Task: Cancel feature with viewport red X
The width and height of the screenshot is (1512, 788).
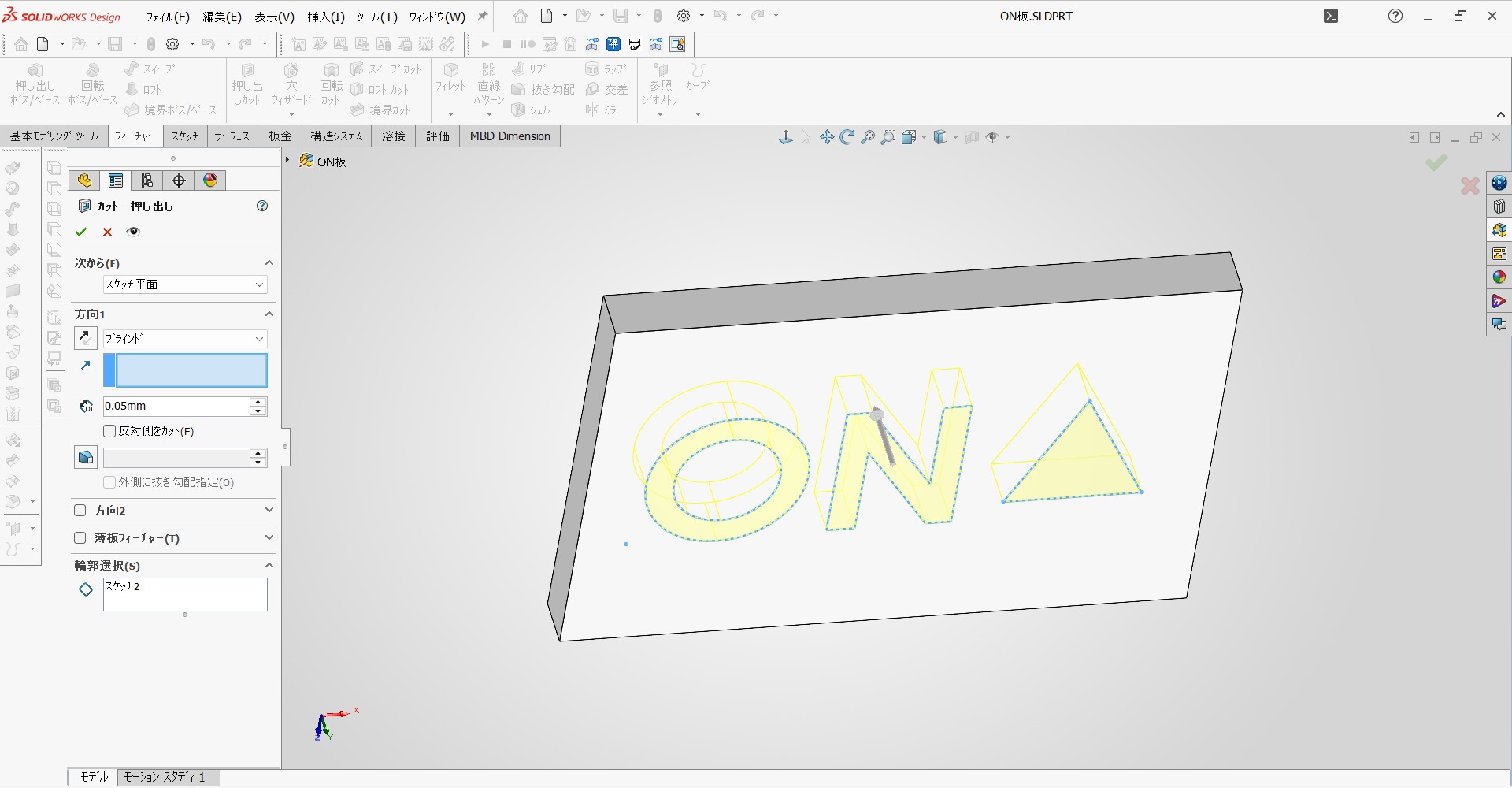Action: 1469,186
